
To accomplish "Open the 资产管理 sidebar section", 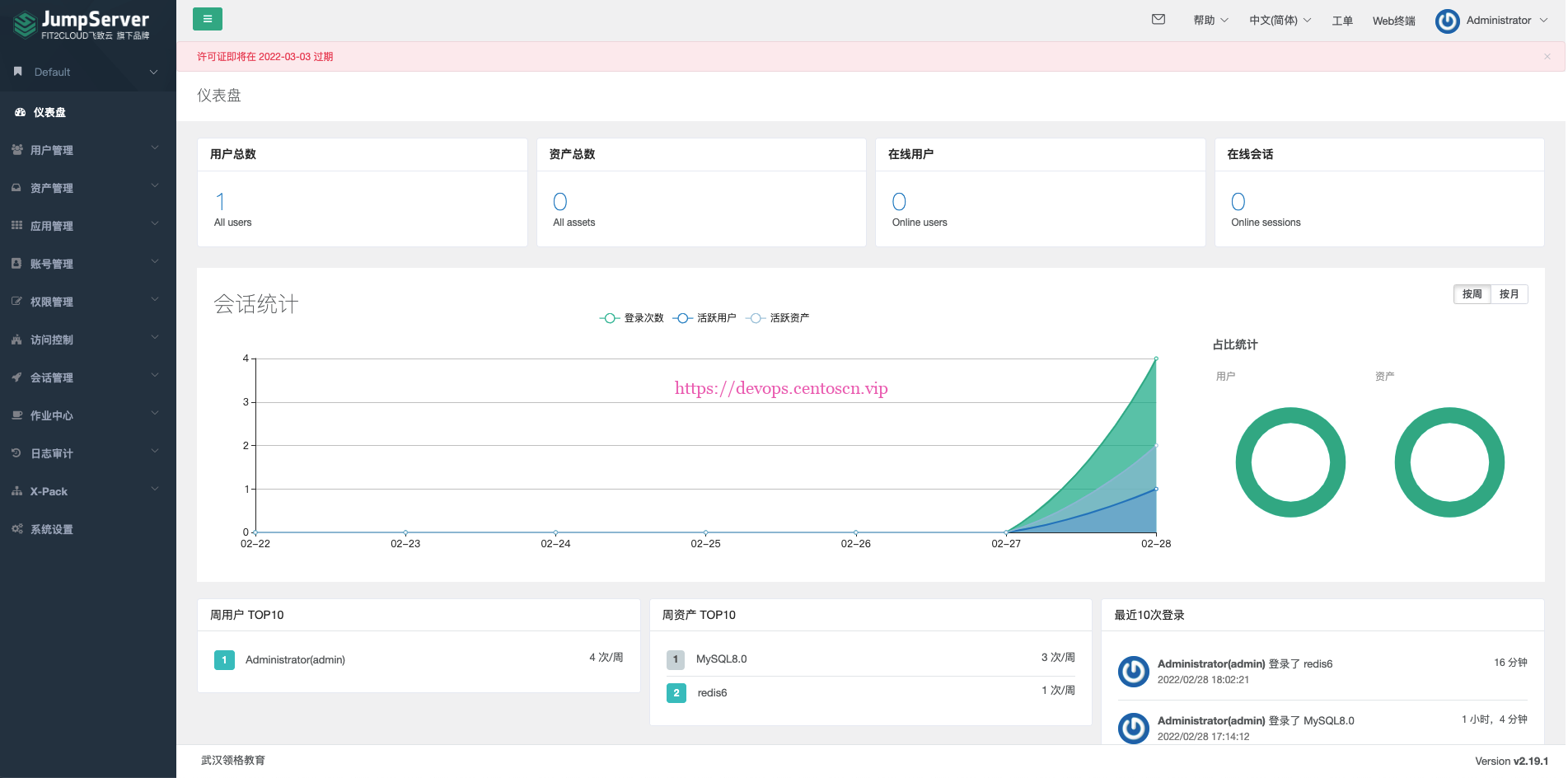I will coord(51,187).
